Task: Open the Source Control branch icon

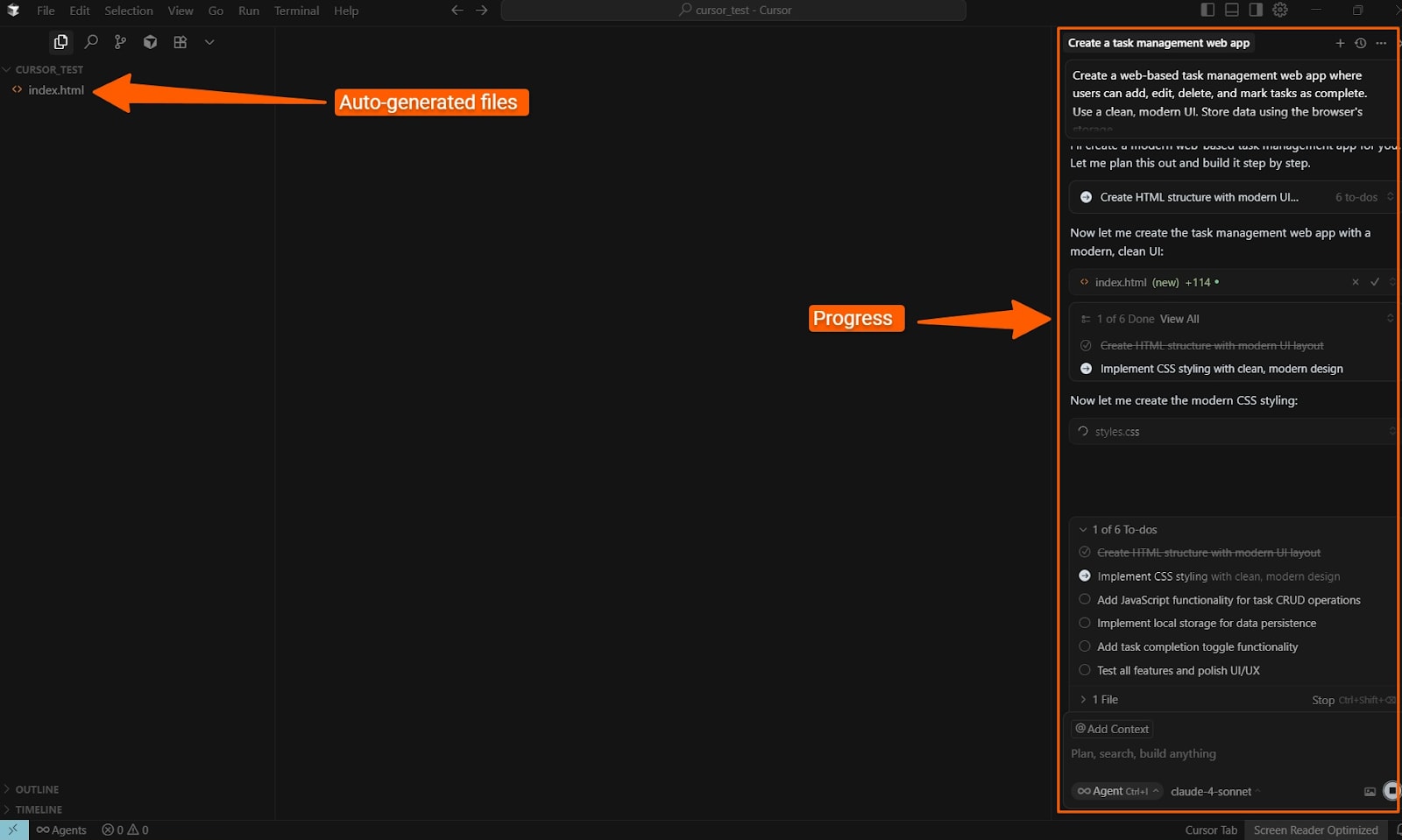Action: point(120,42)
